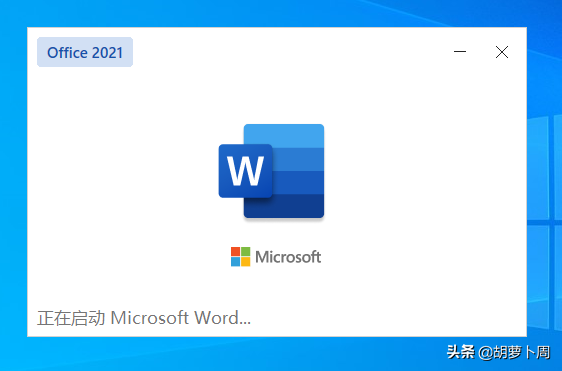Click the Word logo icon
The image size is (562, 371).
tap(271, 171)
